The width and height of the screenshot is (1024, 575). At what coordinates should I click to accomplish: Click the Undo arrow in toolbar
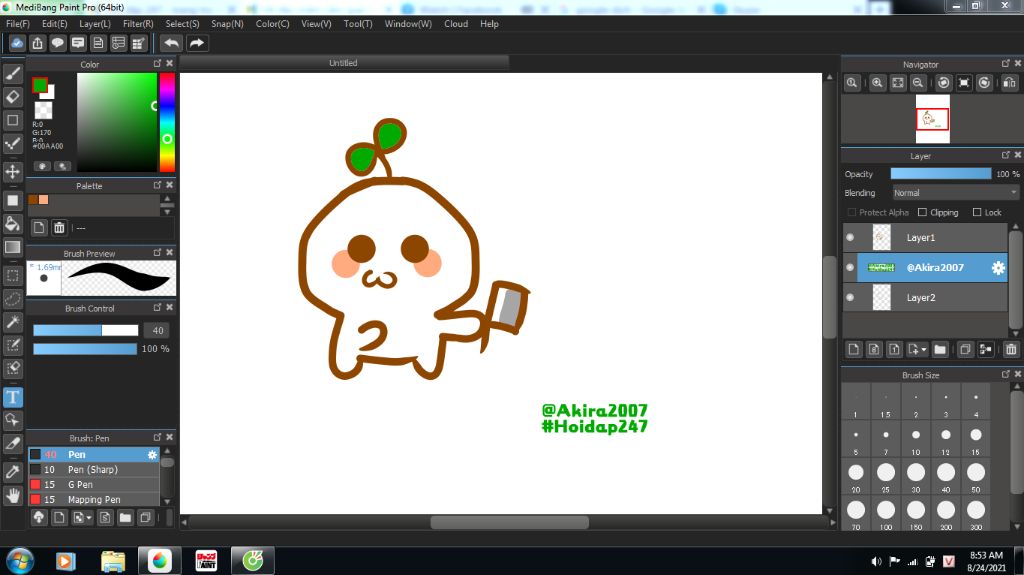[171, 43]
